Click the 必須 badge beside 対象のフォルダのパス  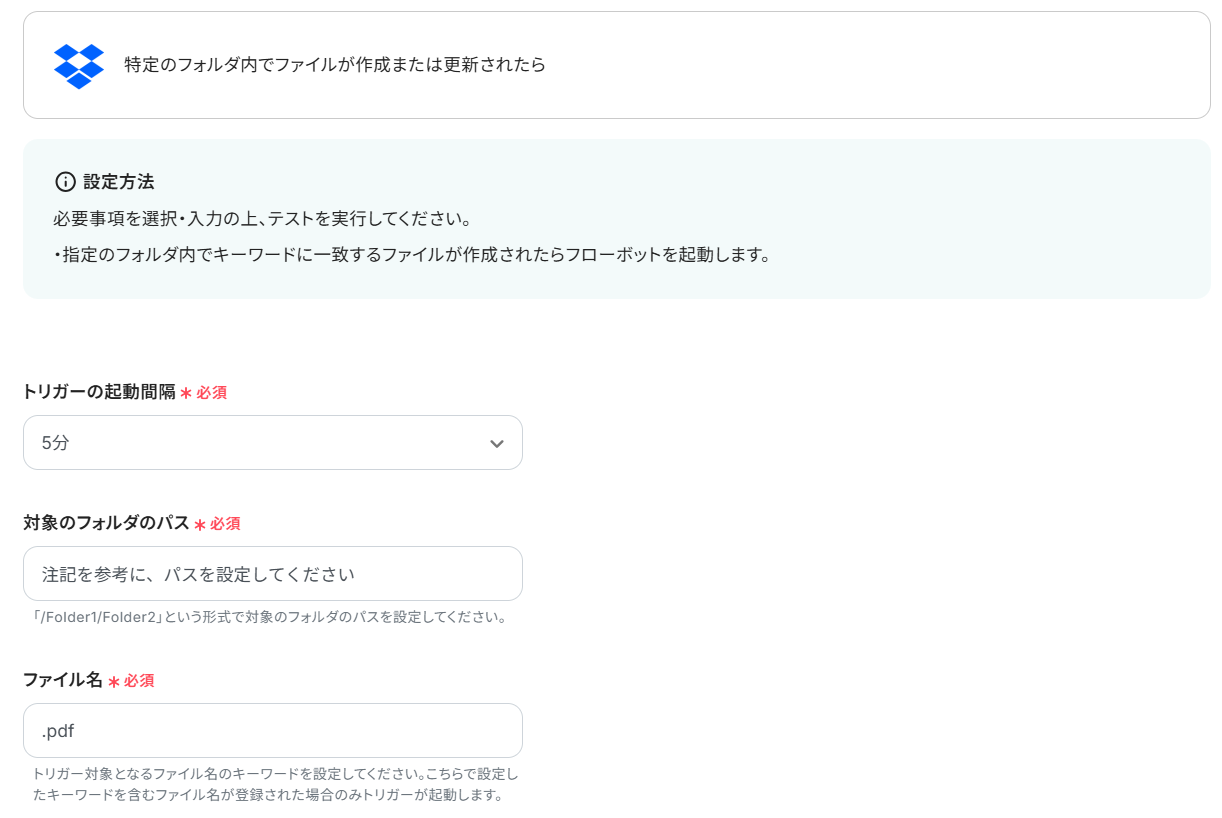click(226, 522)
